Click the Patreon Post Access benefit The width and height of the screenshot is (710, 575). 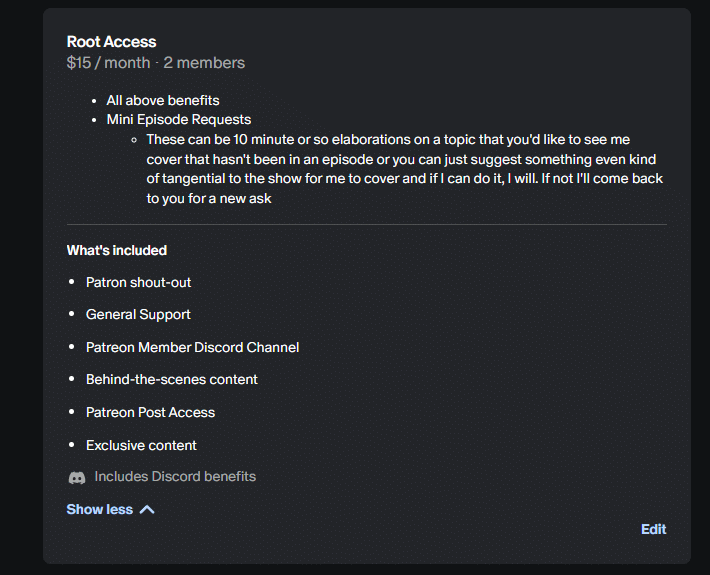150,412
